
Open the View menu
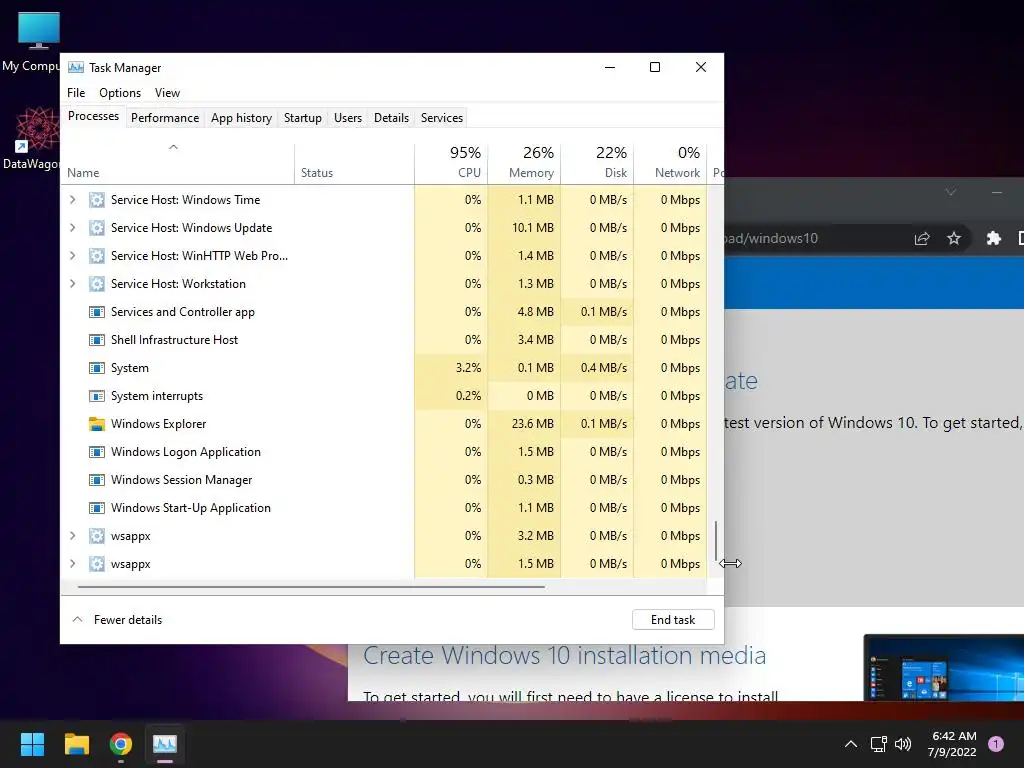pyautogui.click(x=167, y=93)
